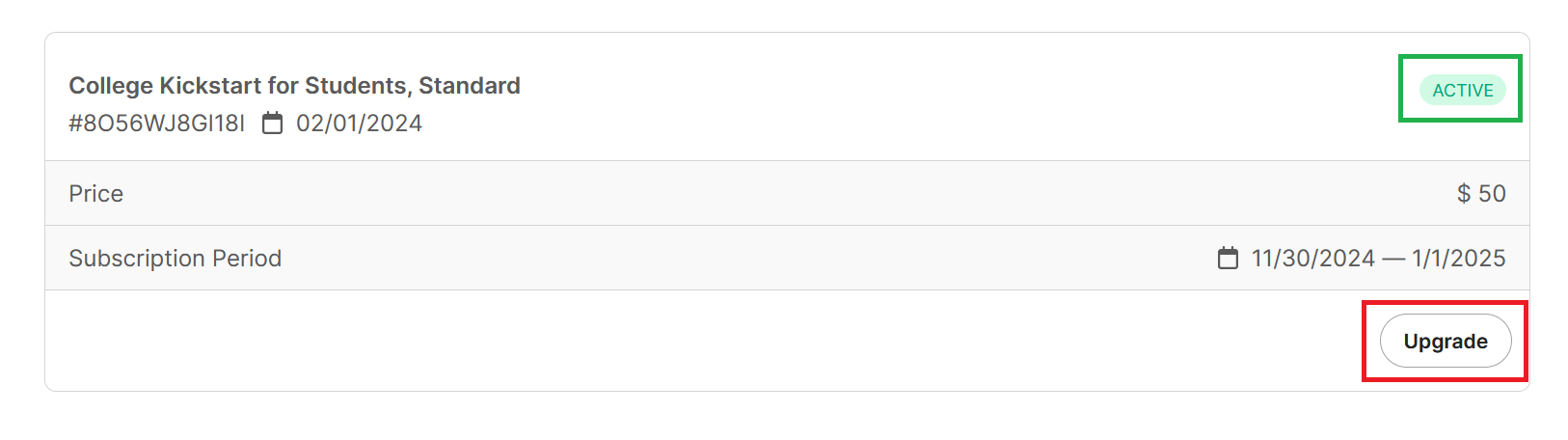The width and height of the screenshot is (1568, 440).
Task: Click the calendar icon beside 02/01/2024
Action: (273, 124)
